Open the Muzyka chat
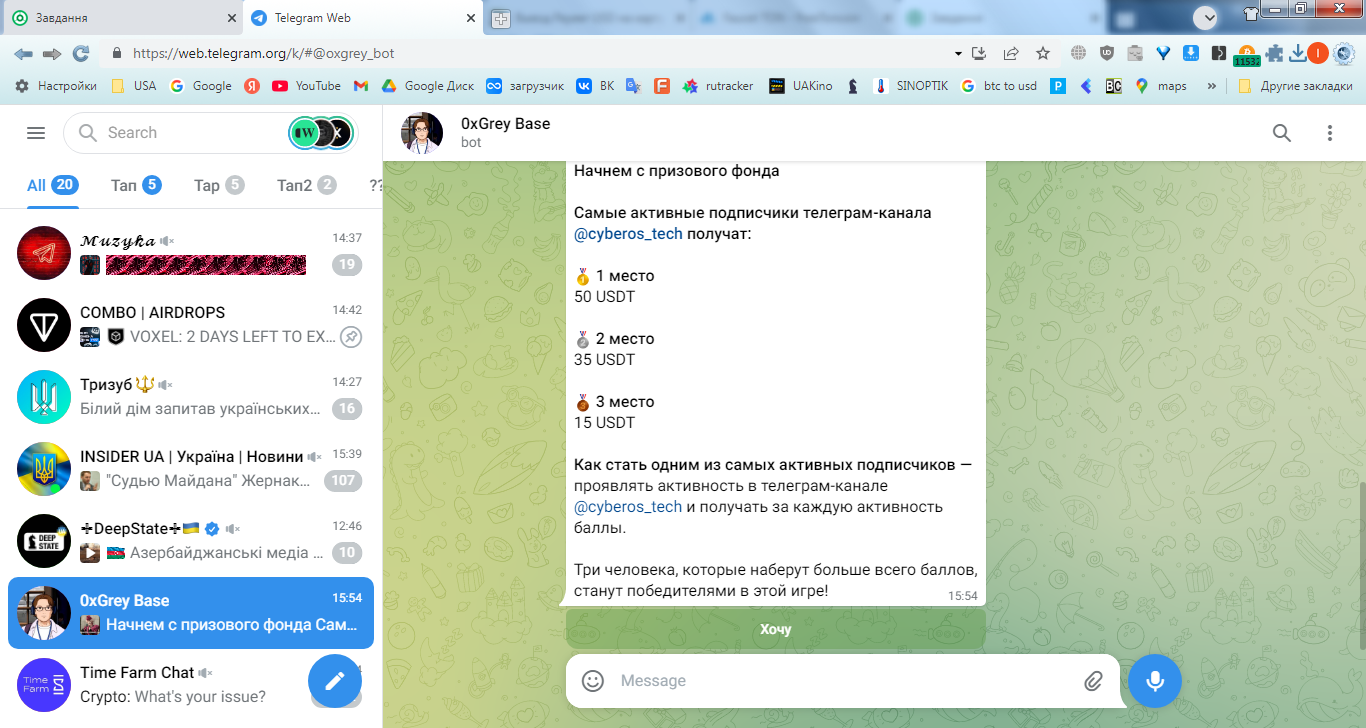 tap(191, 252)
